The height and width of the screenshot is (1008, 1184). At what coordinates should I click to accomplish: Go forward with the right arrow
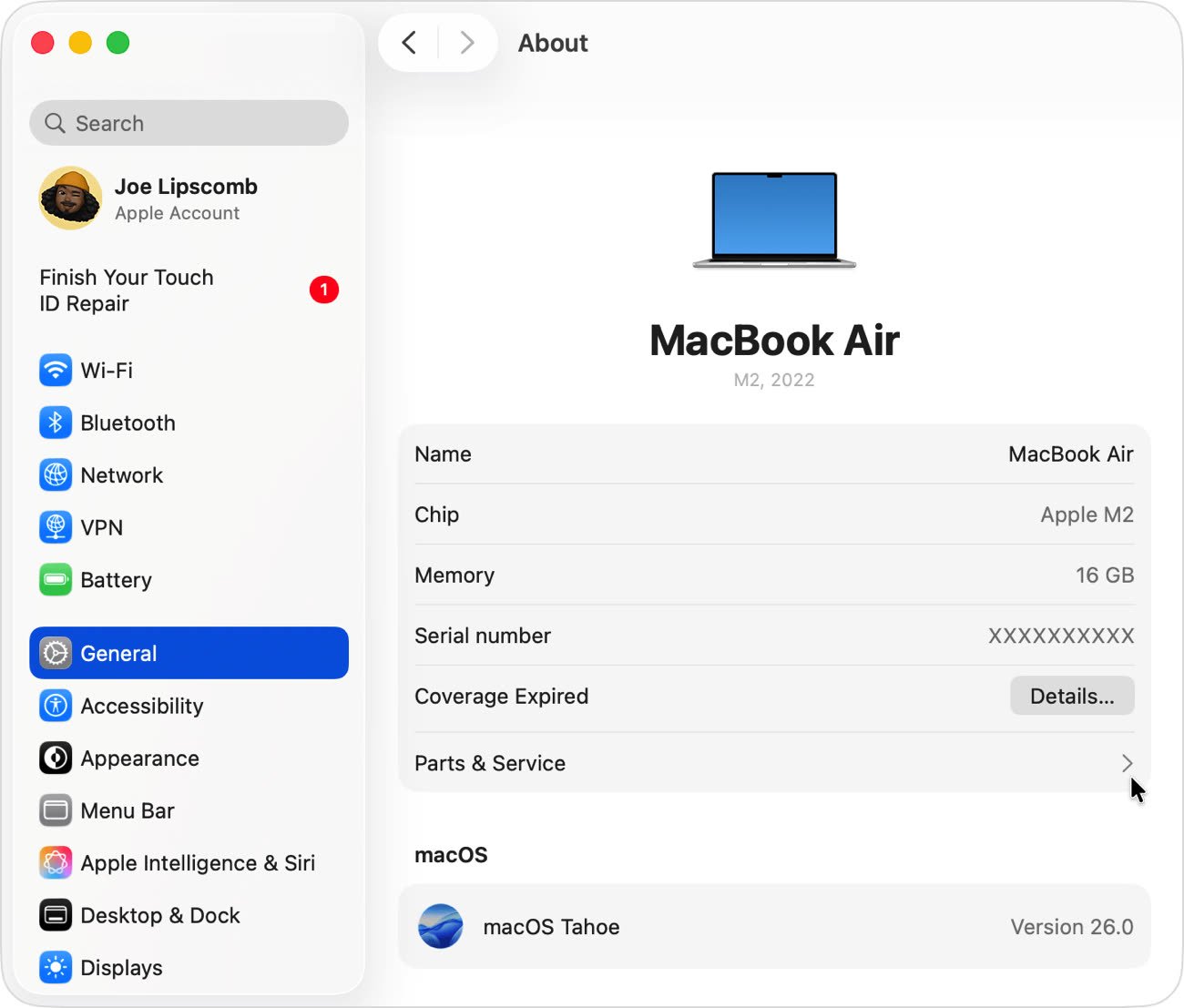[x=467, y=43]
